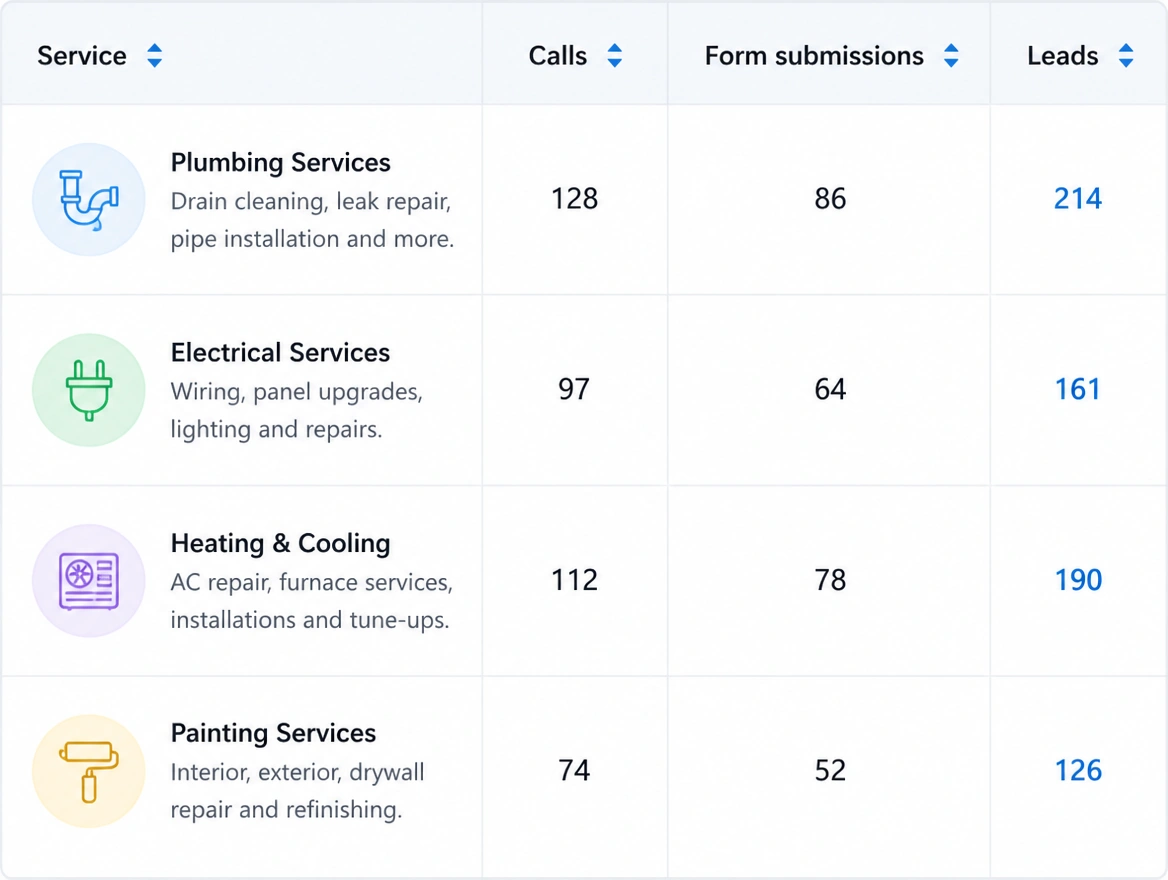The width and height of the screenshot is (1168, 880).
Task: Select the Painting Services title
Action: pos(273,733)
